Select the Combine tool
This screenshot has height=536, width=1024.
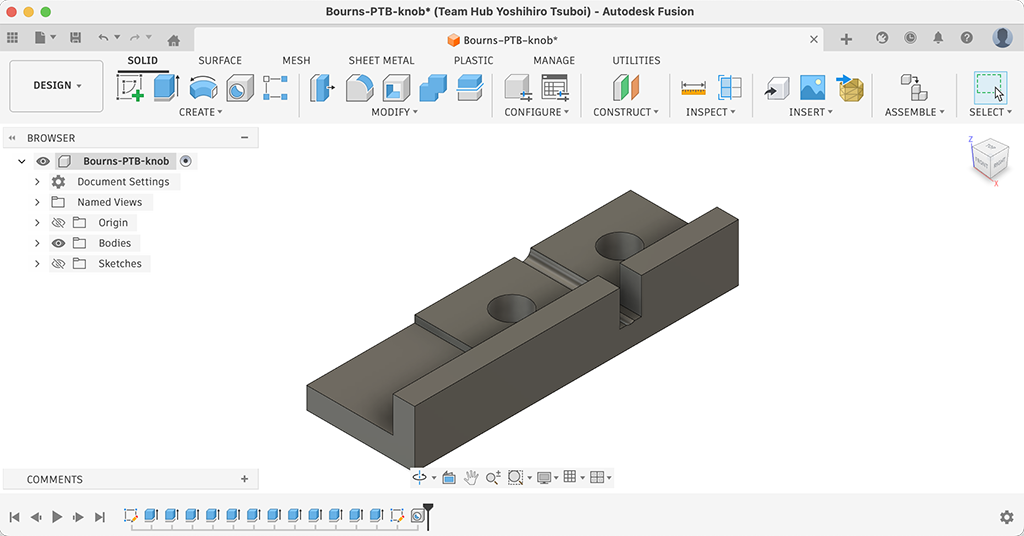[432, 87]
